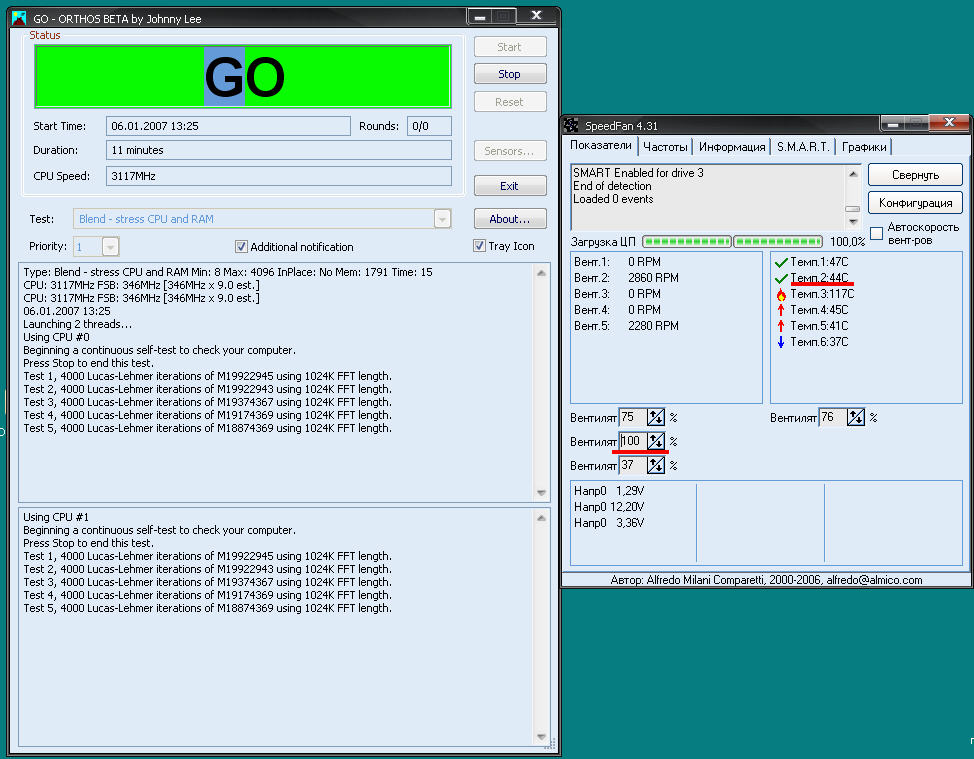Click 'Вент.2: 2860 RPM' reading

coord(626,278)
